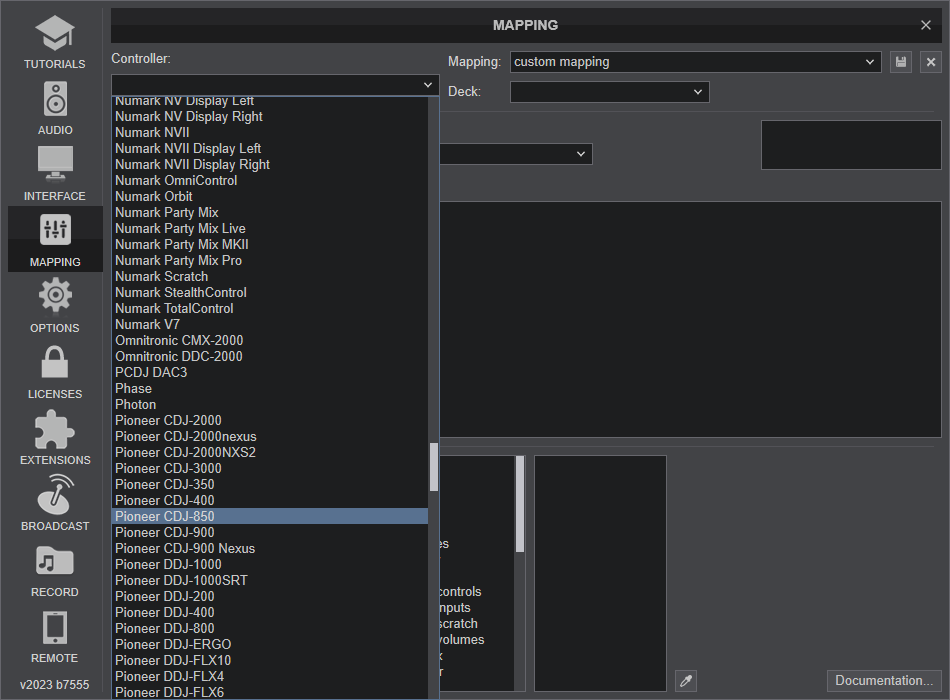
Task: Click the eyedropper pick tool icon
Action: pos(686,681)
